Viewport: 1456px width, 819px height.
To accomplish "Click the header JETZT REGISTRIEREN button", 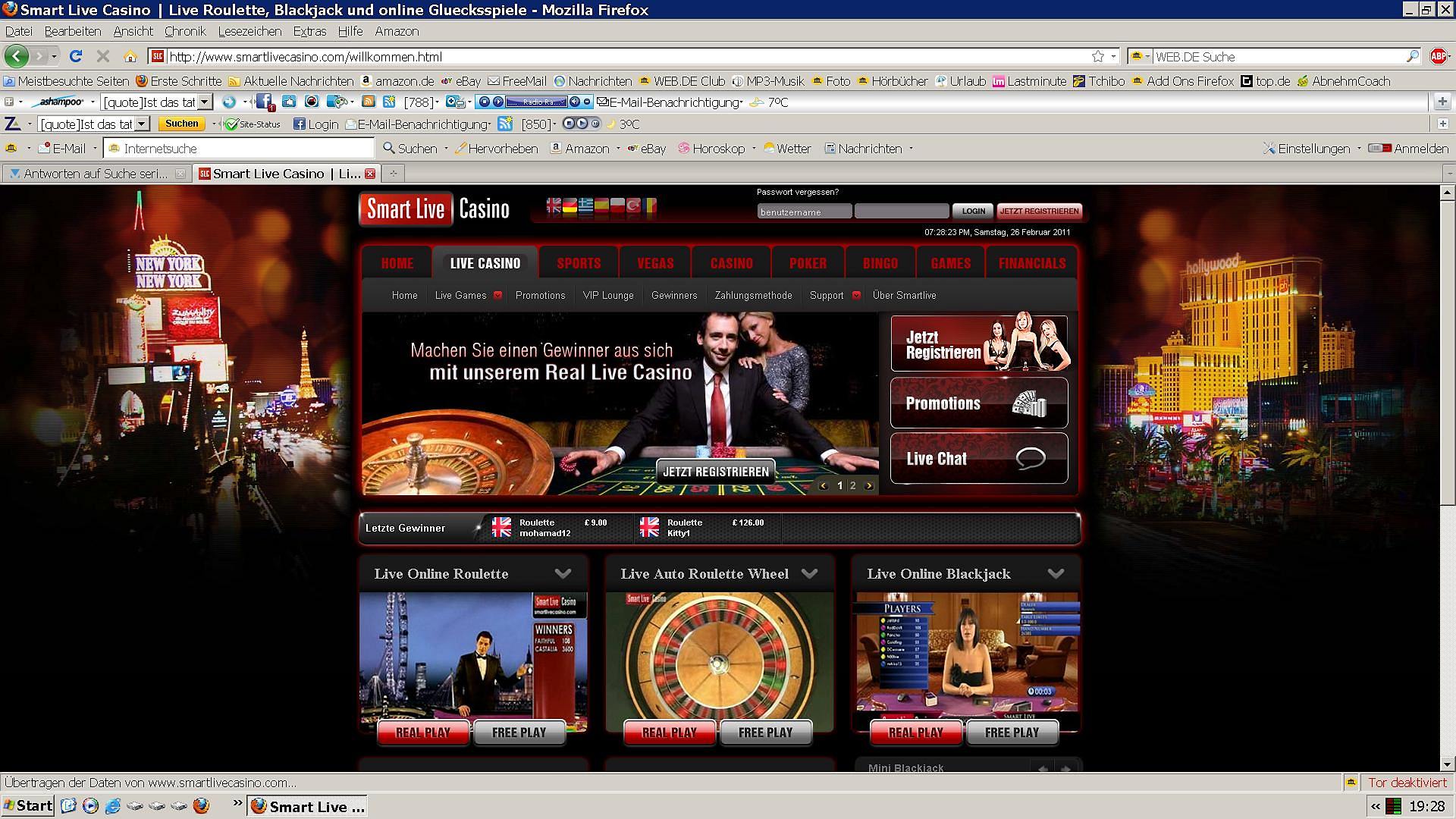I will tap(1039, 211).
